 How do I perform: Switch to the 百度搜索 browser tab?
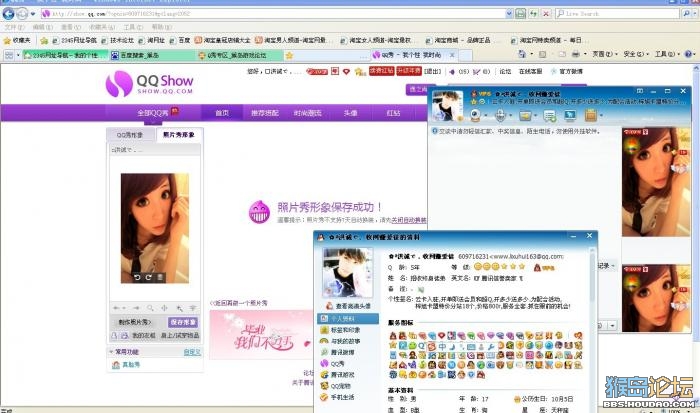152,55
